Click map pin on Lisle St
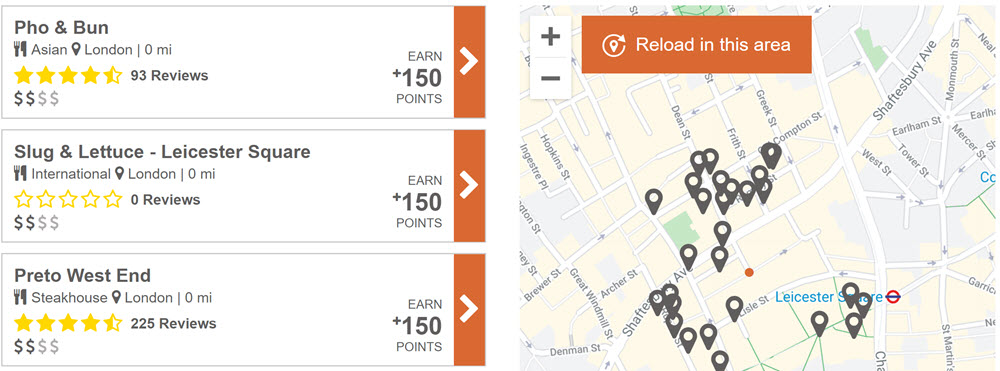Viewport: 1000px width, 371px height. coord(735,309)
